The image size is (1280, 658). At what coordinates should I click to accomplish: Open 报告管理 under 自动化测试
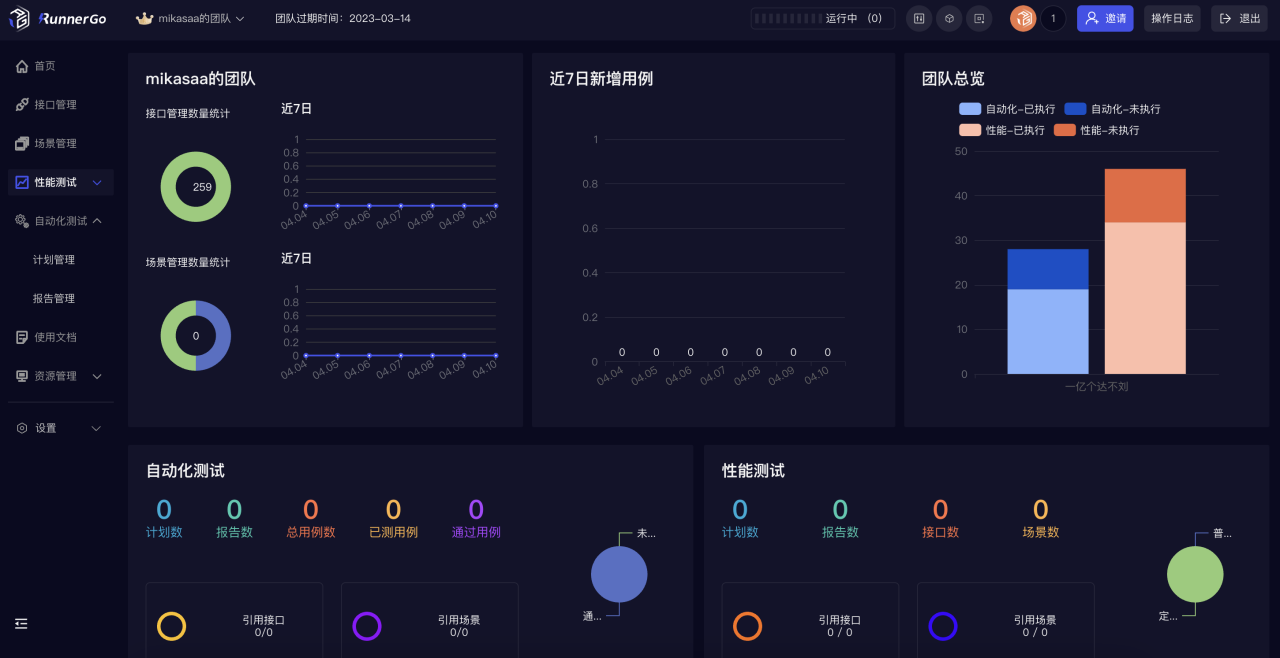pos(54,299)
